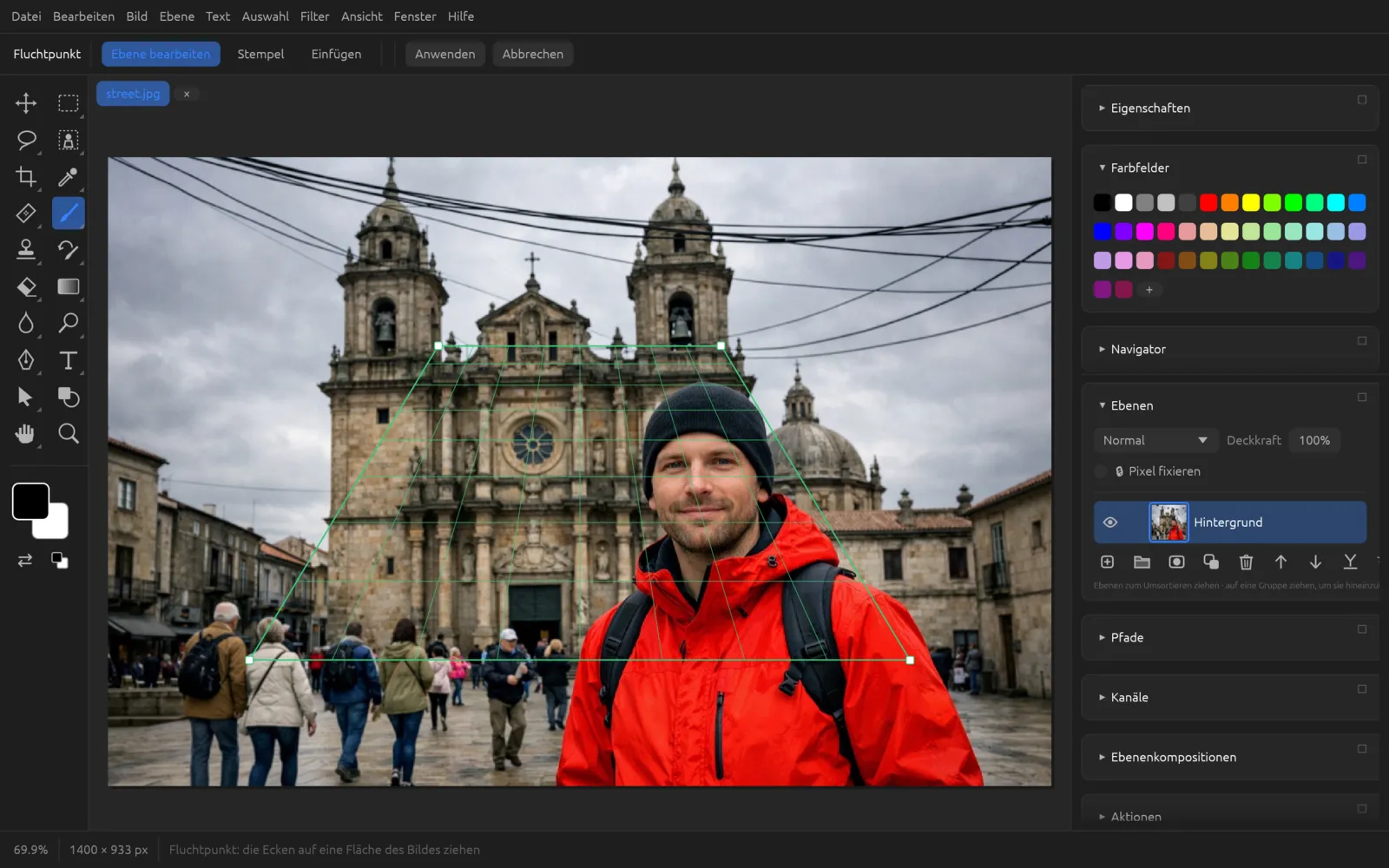Activate the Clone Stamp tool
This screenshot has height=868, width=1389.
pyautogui.click(x=26, y=250)
